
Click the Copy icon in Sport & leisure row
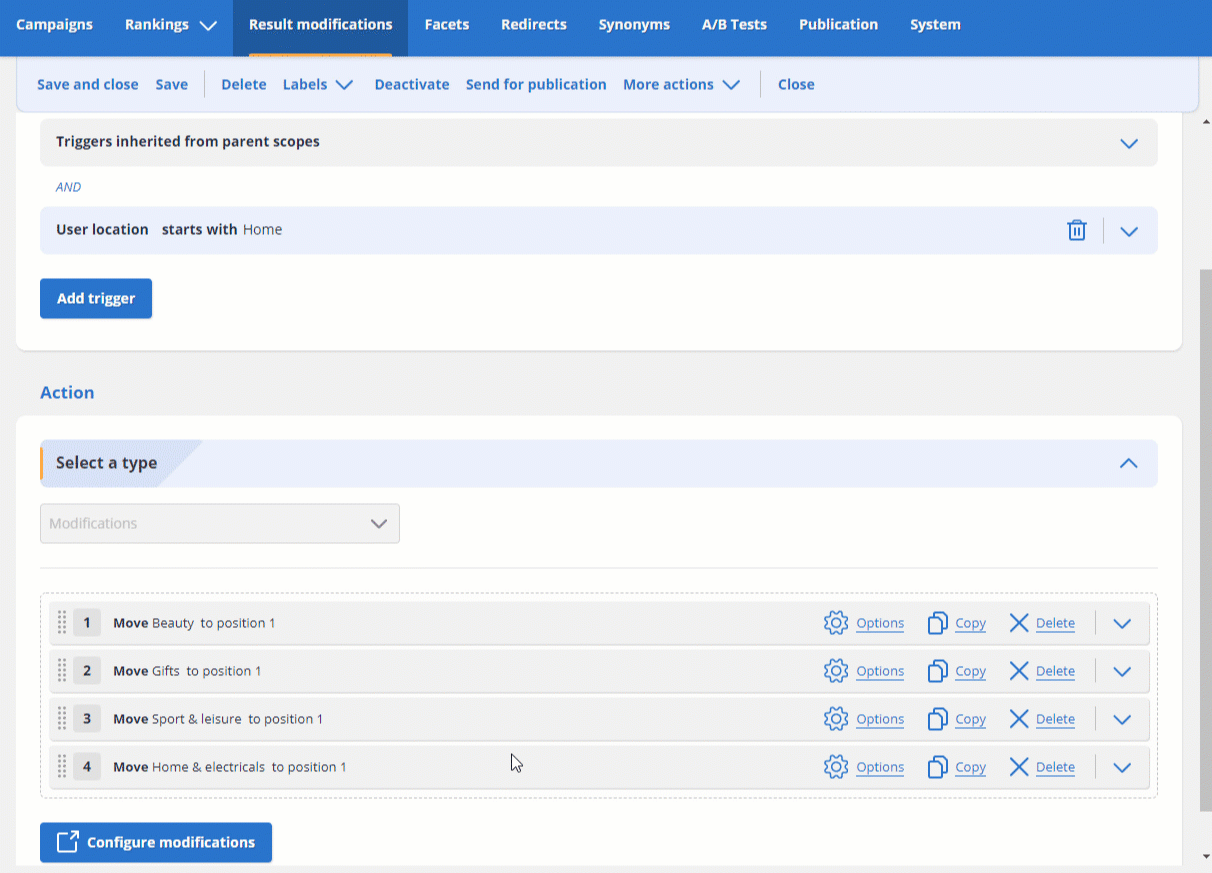[x=937, y=719]
